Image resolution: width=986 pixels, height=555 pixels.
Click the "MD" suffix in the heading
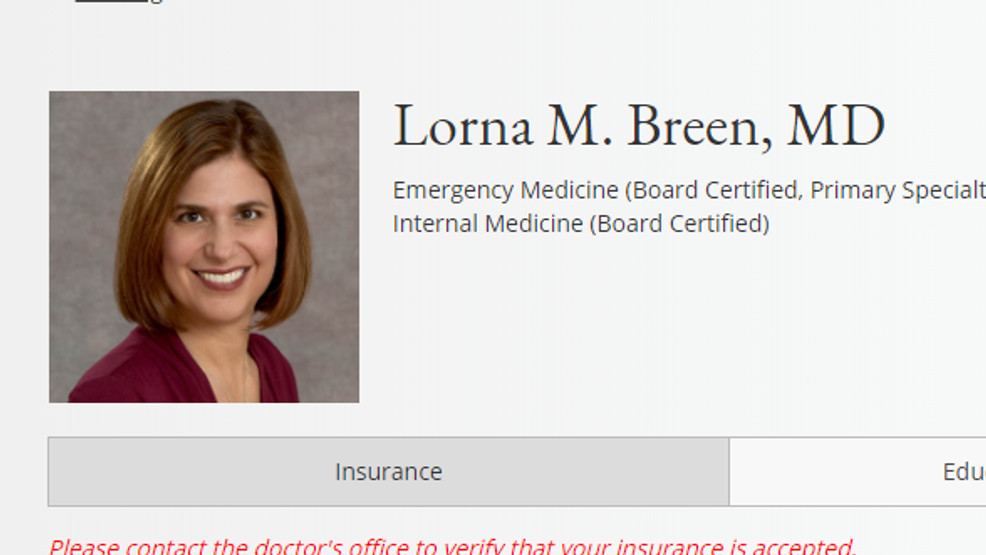[836, 126]
